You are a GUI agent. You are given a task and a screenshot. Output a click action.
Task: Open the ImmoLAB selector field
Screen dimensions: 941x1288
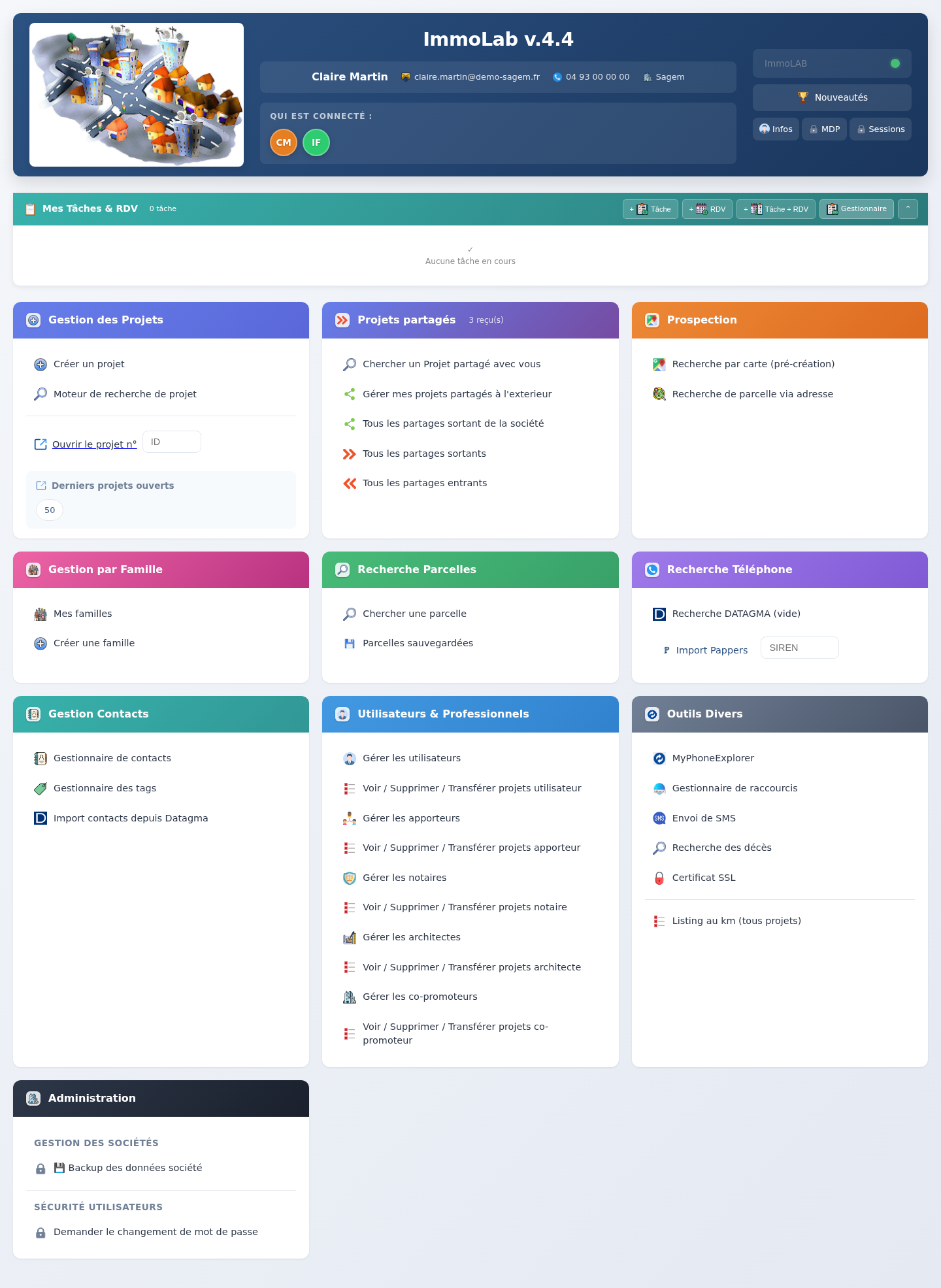click(x=832, y=63)
